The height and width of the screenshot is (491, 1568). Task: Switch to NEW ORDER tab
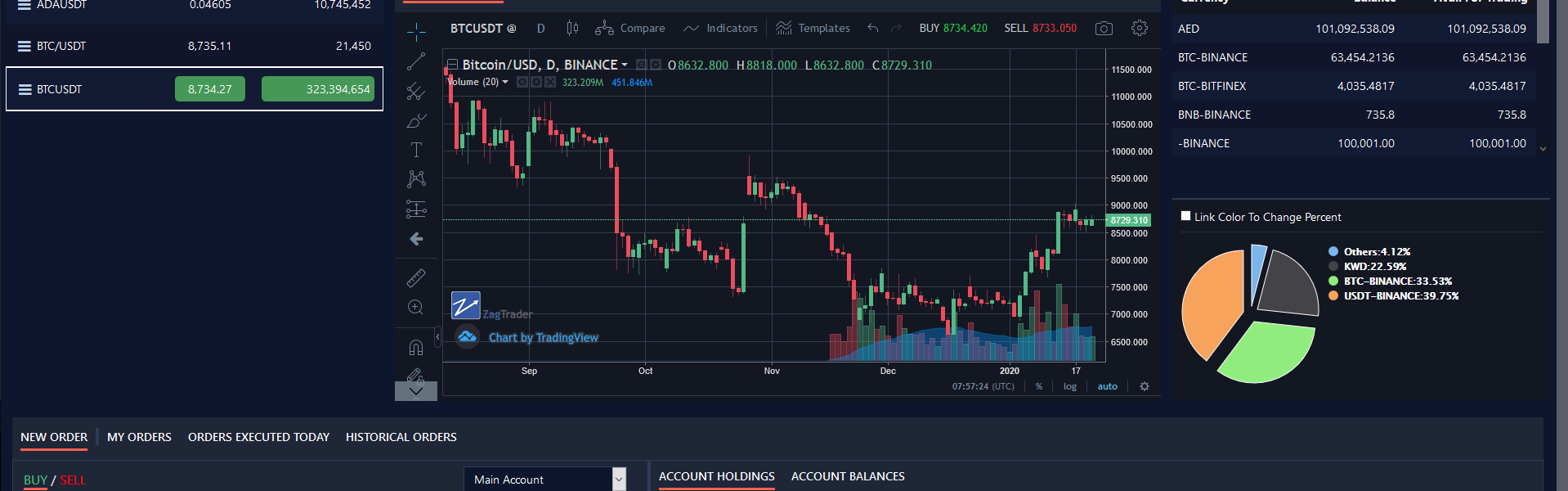[x=54, y=437]
